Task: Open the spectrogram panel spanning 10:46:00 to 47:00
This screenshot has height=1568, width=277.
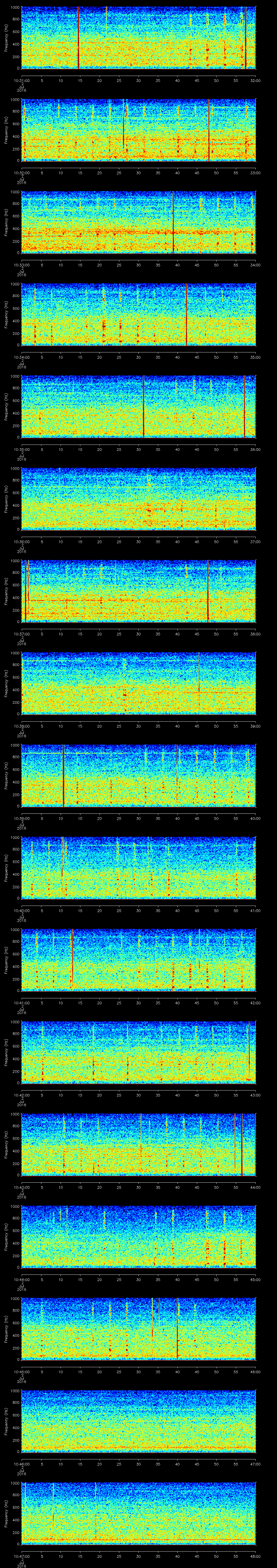Action: 139,1421
